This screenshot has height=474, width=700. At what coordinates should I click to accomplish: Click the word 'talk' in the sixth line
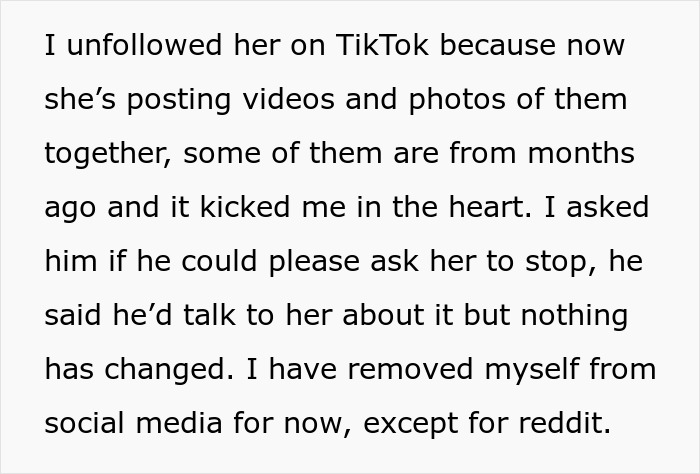[x=209, y=316]
